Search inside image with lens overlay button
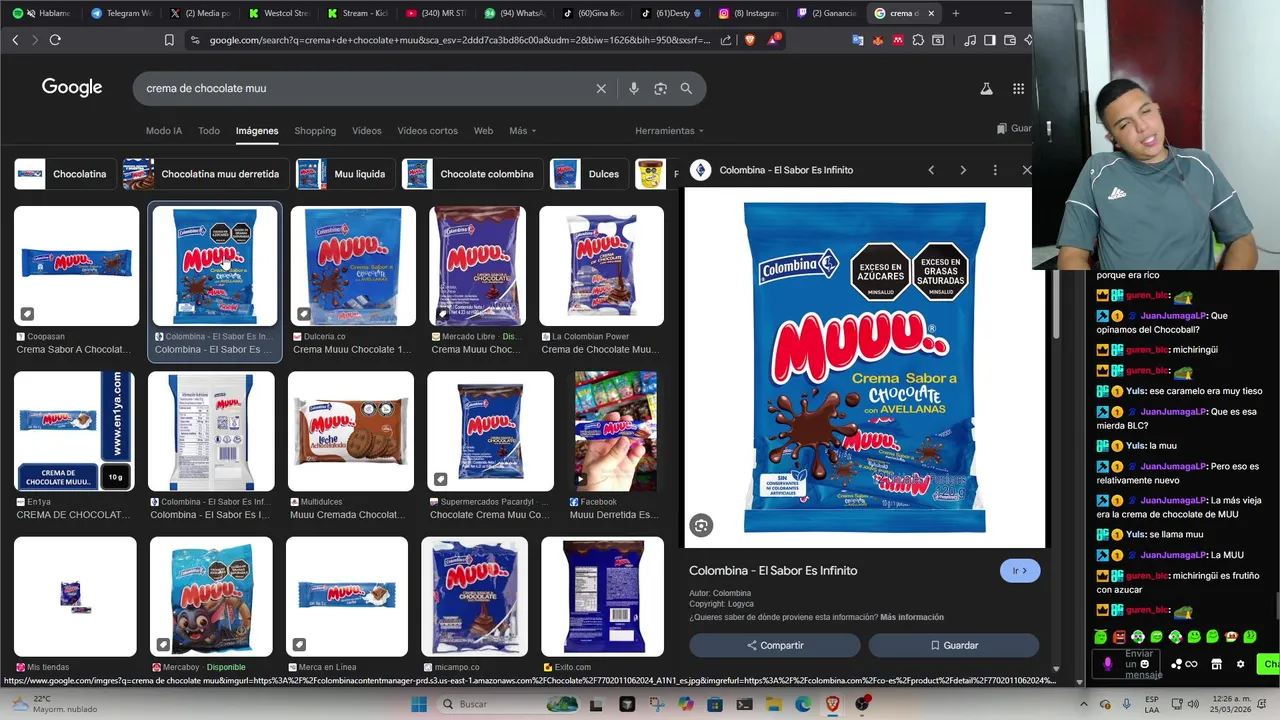This screenshot has width=1280, height=720. 701,525
